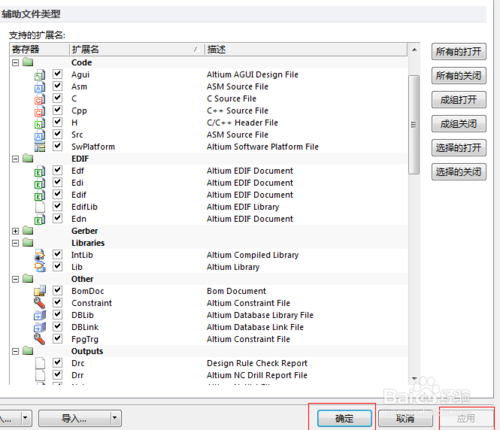This screenshot has height=430, width=500.
Task: Collapse the EDIF group
Action: click(x=15, y=159)
